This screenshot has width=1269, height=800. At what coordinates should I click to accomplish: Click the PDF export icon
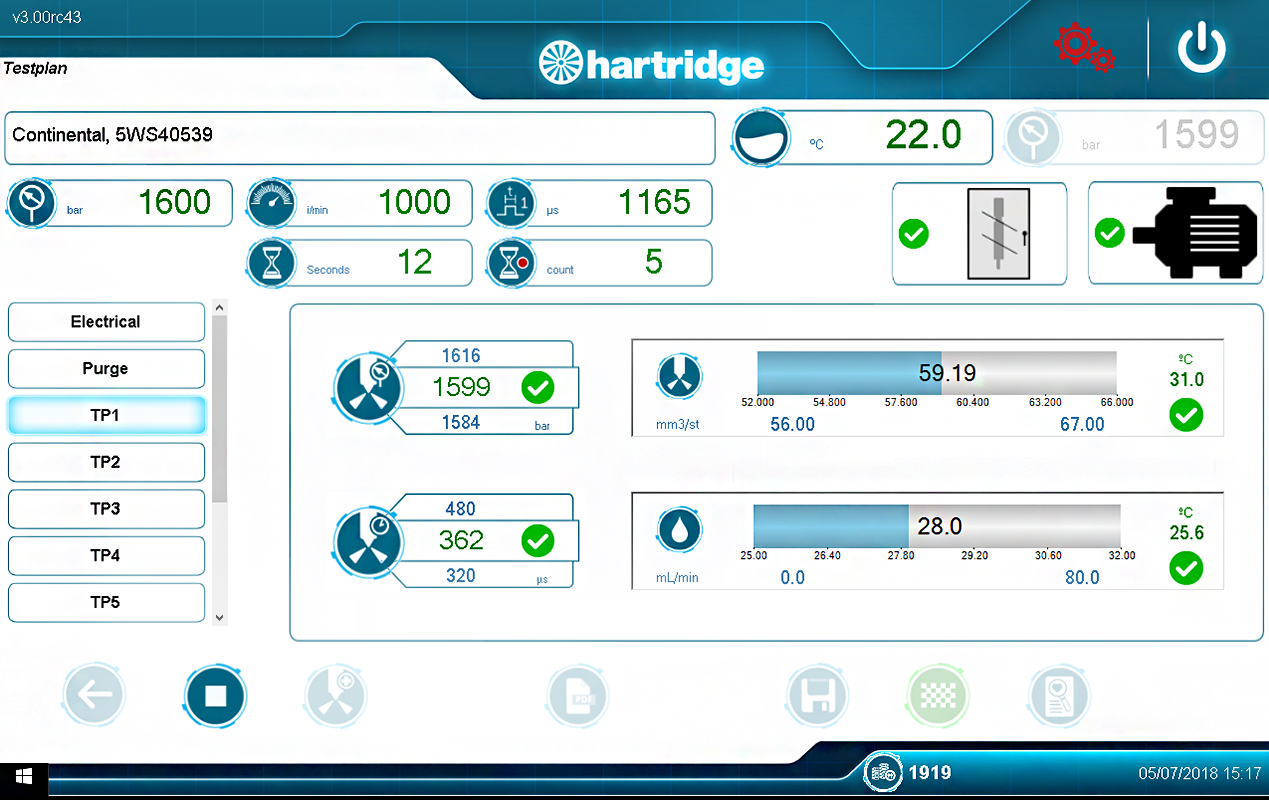pyautogui.click(x=579, y=694)
